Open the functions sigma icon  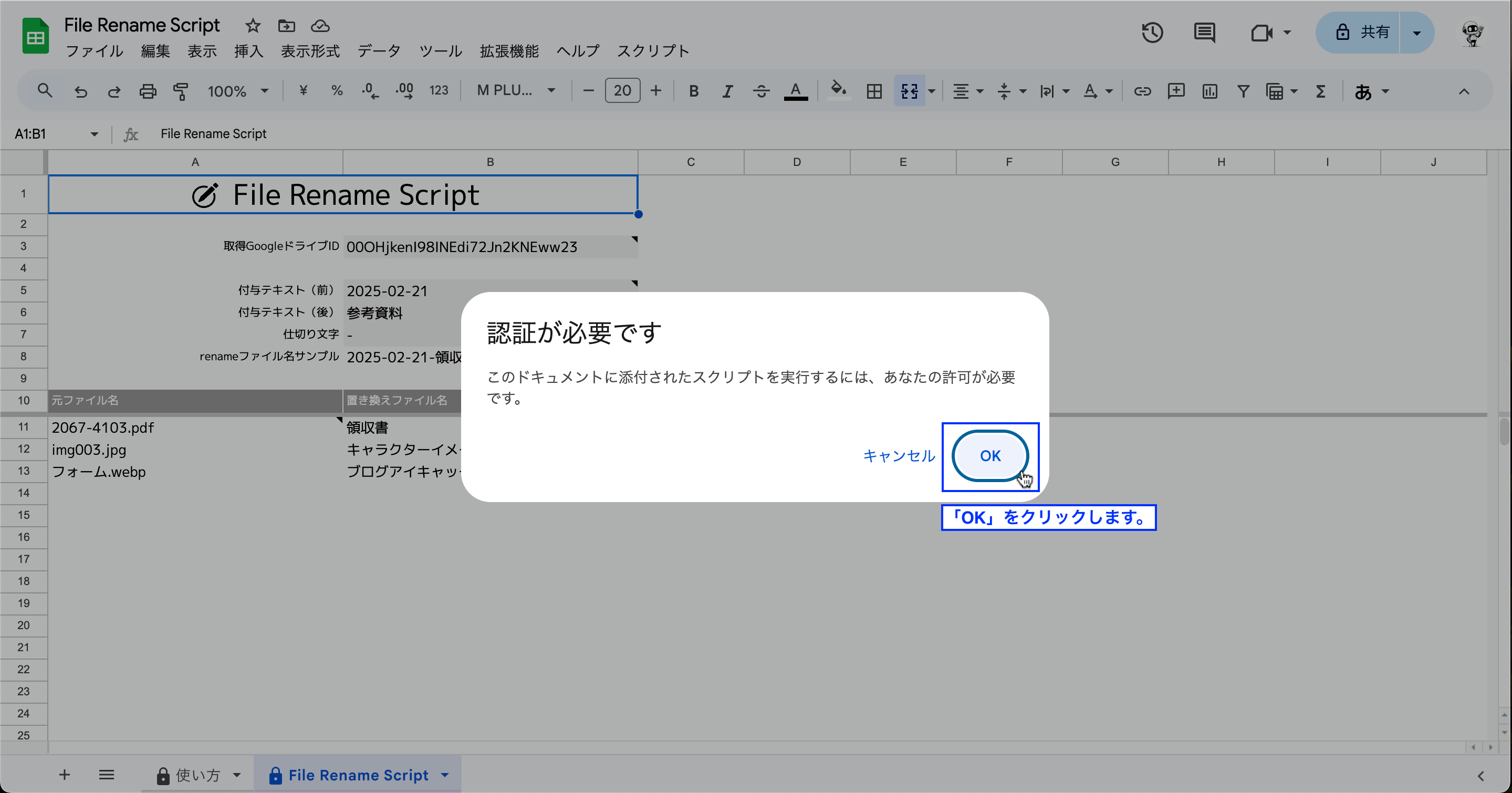[x=1320, y=91]
